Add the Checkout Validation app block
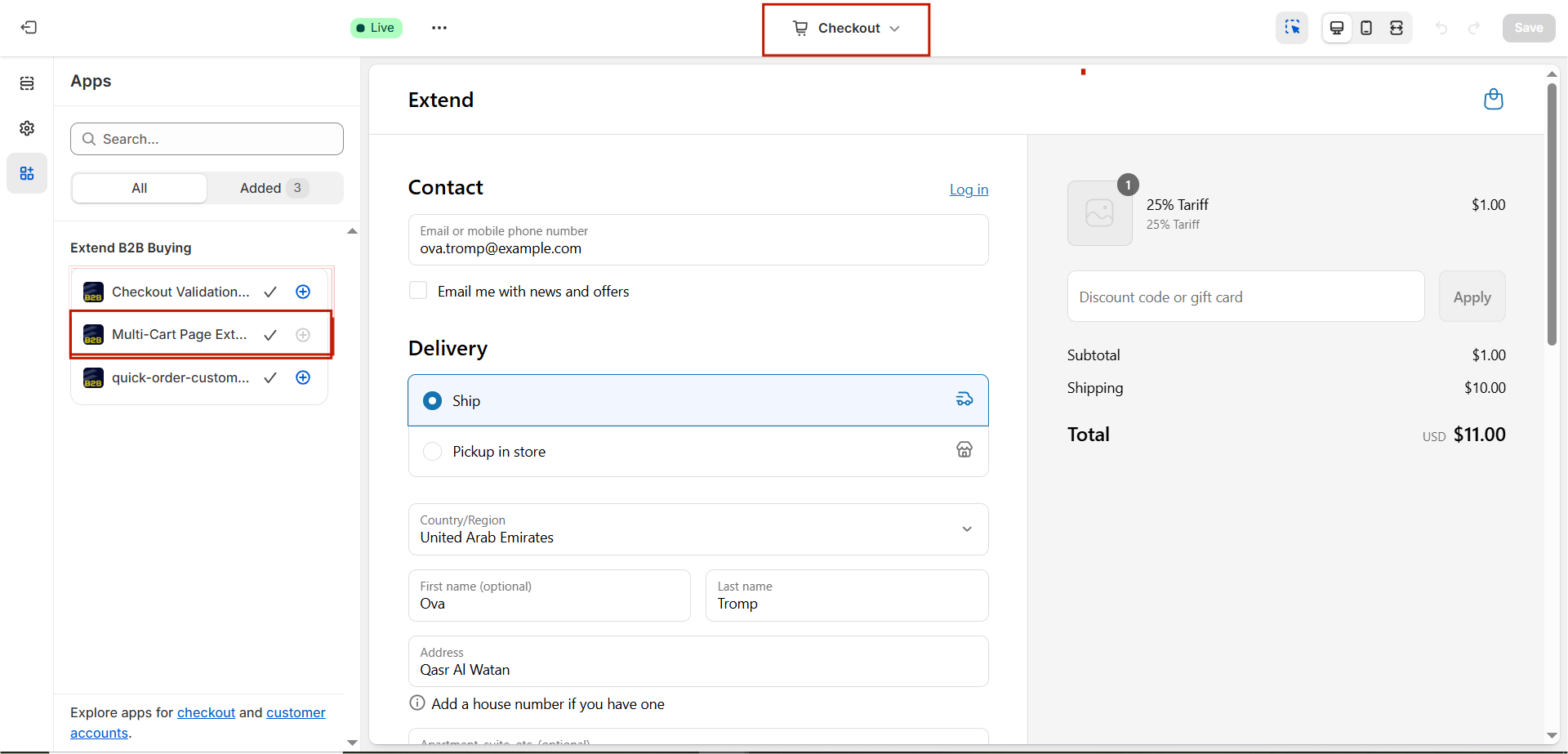The image size is (1568, 754). [303, 292]
